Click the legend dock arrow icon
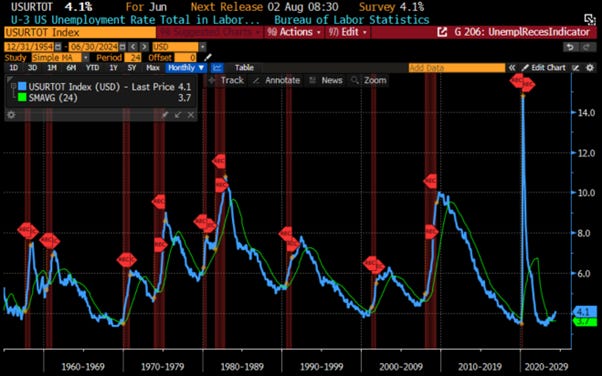 (178, 115)
